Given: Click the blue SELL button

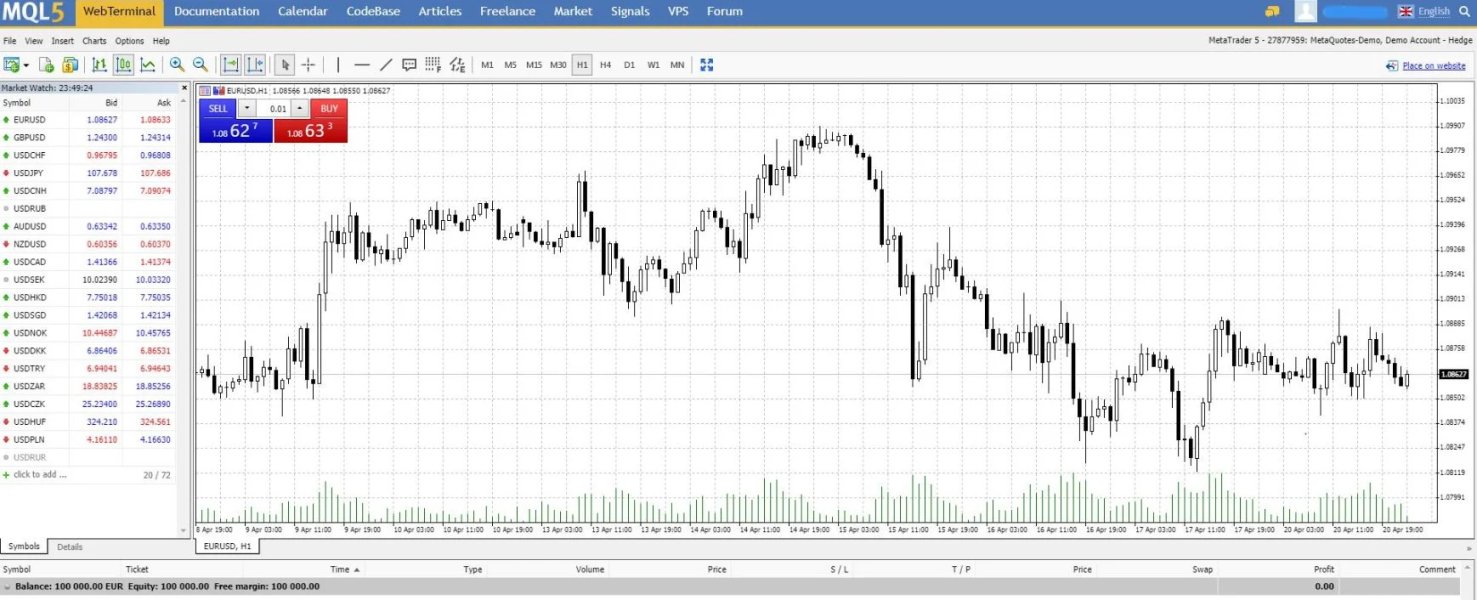Looking at the screenshot, I should [x=235, y=120].
